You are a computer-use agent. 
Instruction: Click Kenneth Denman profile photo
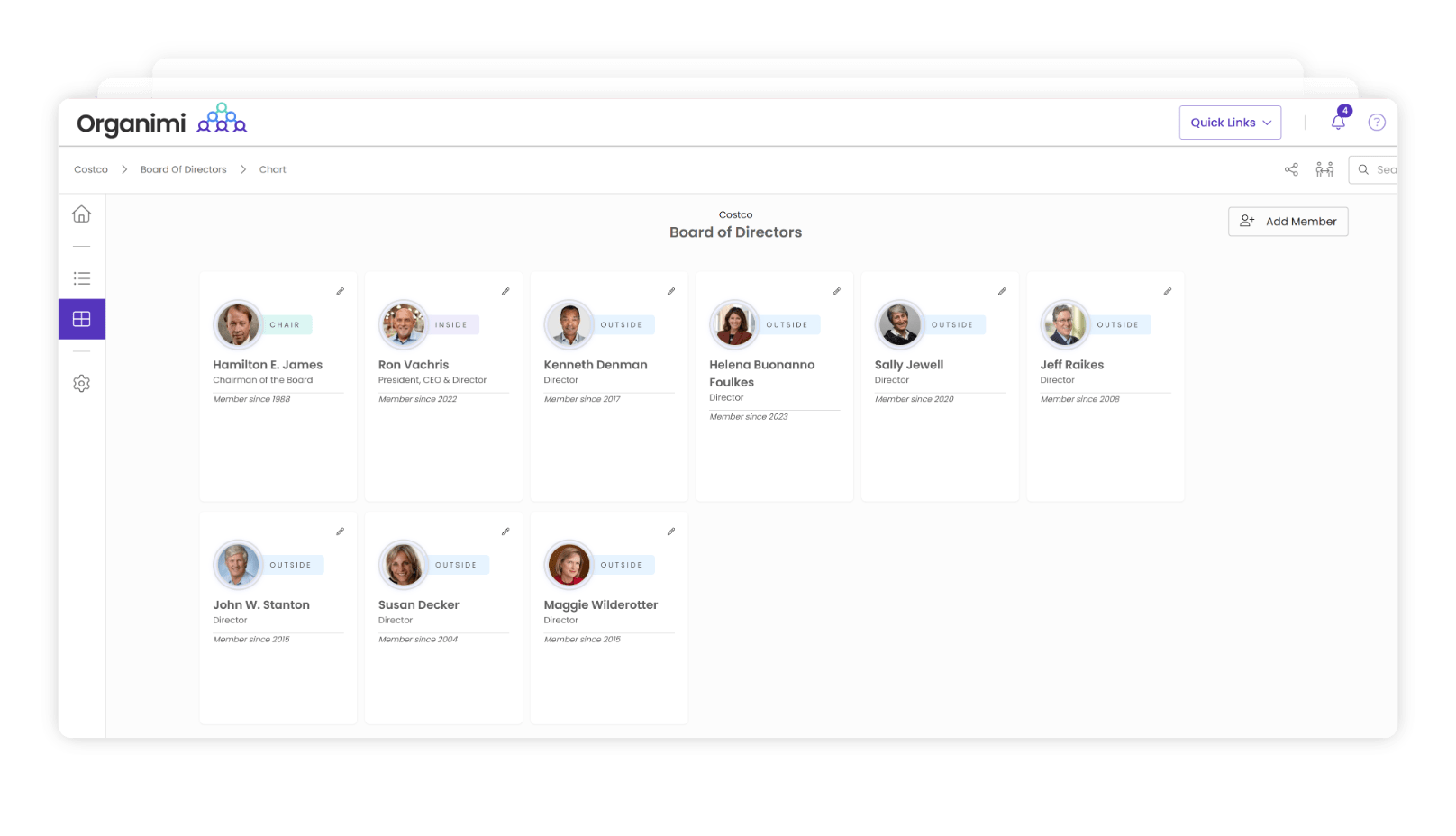[569, 324]
